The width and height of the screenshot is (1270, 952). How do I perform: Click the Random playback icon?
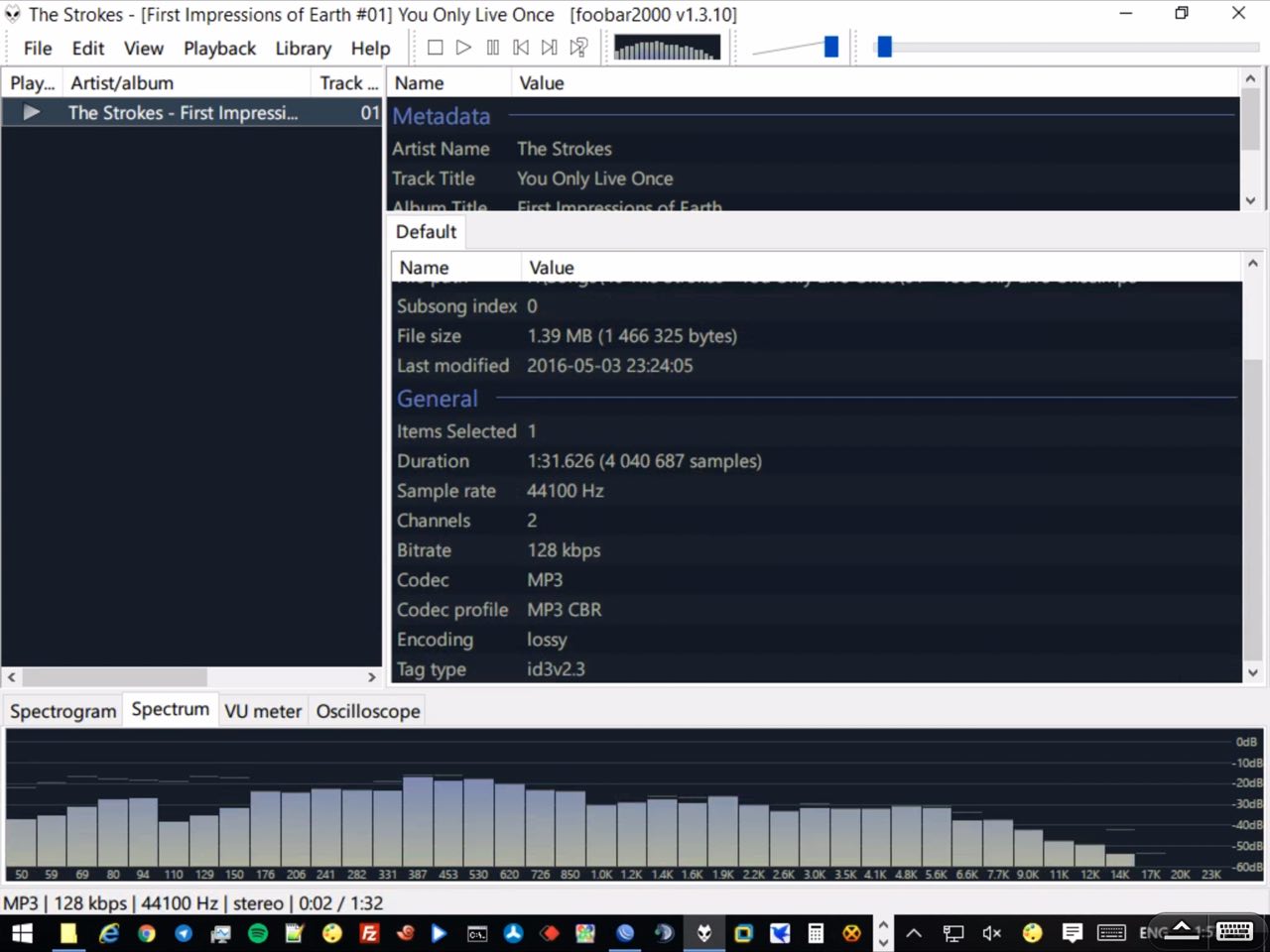pyautogui.click(x=578, y=48)
